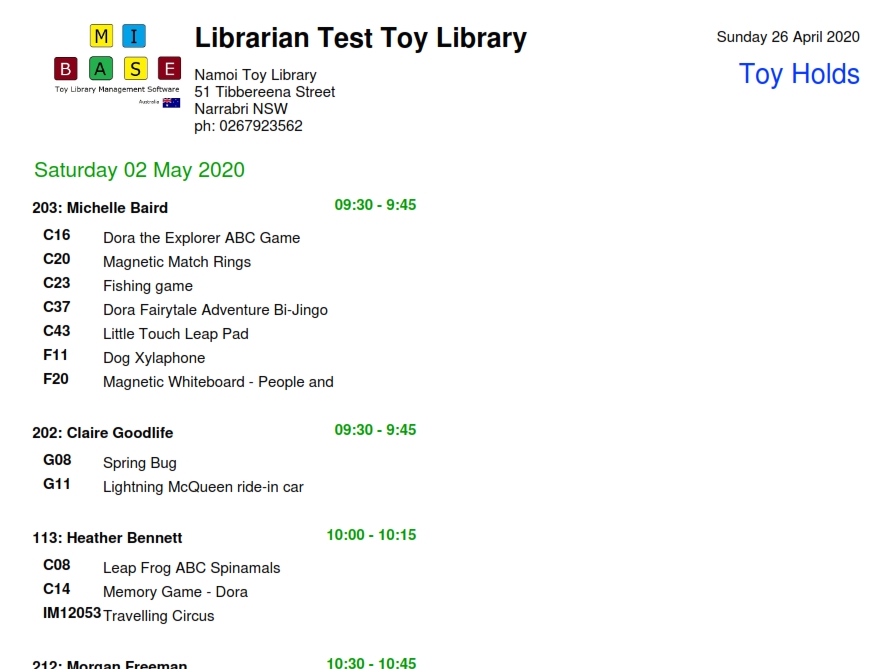
Task: Click toy code C16
Action: [x=57, y=235]
